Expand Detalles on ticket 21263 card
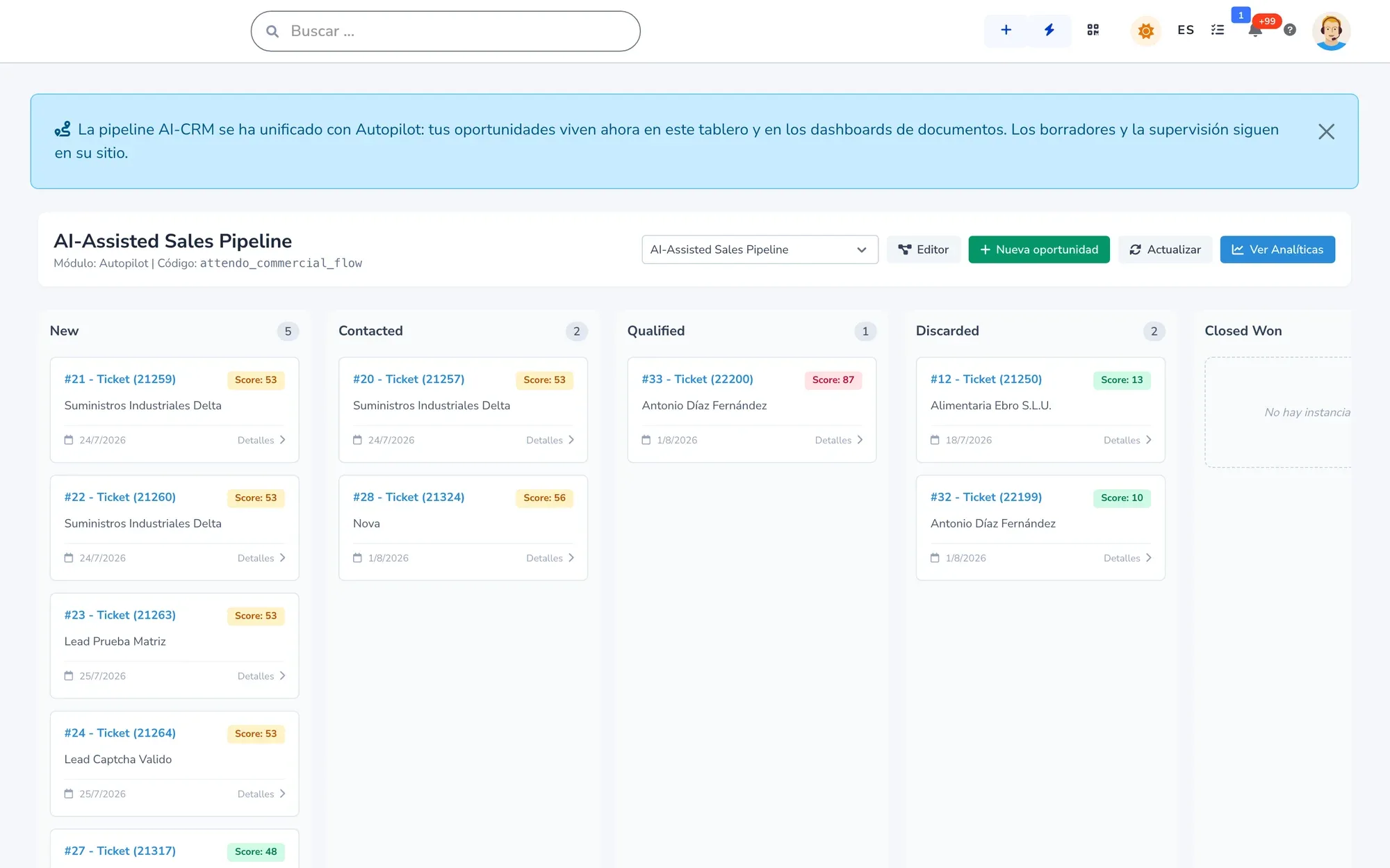Image resolution: width=1390 pixels, height=868 pixels. tap(261, 676)
